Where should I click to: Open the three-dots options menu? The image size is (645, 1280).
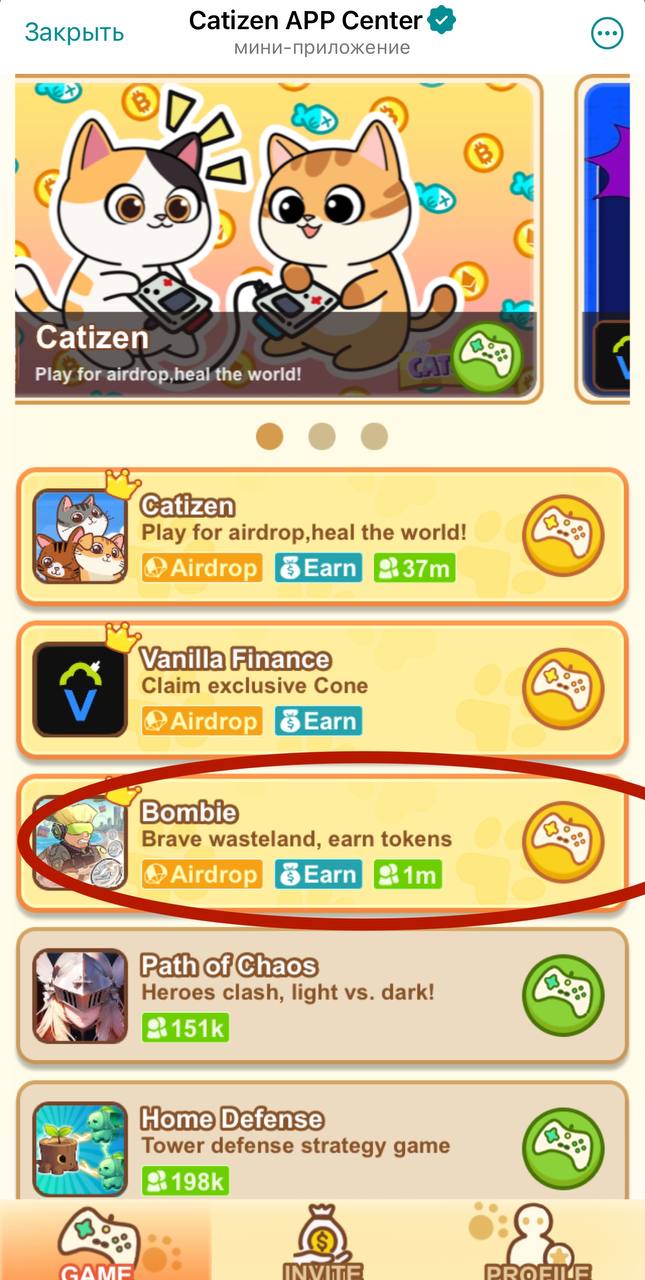607,33
